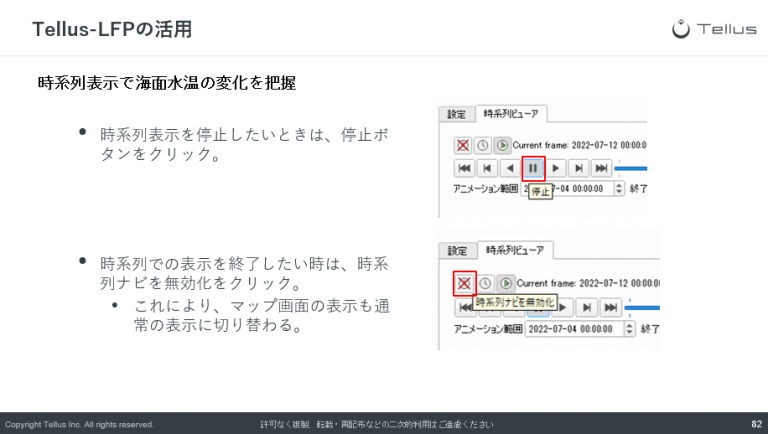
Task: Select fixed range clock icon in lower panel
Action: (x=485, y=283)
